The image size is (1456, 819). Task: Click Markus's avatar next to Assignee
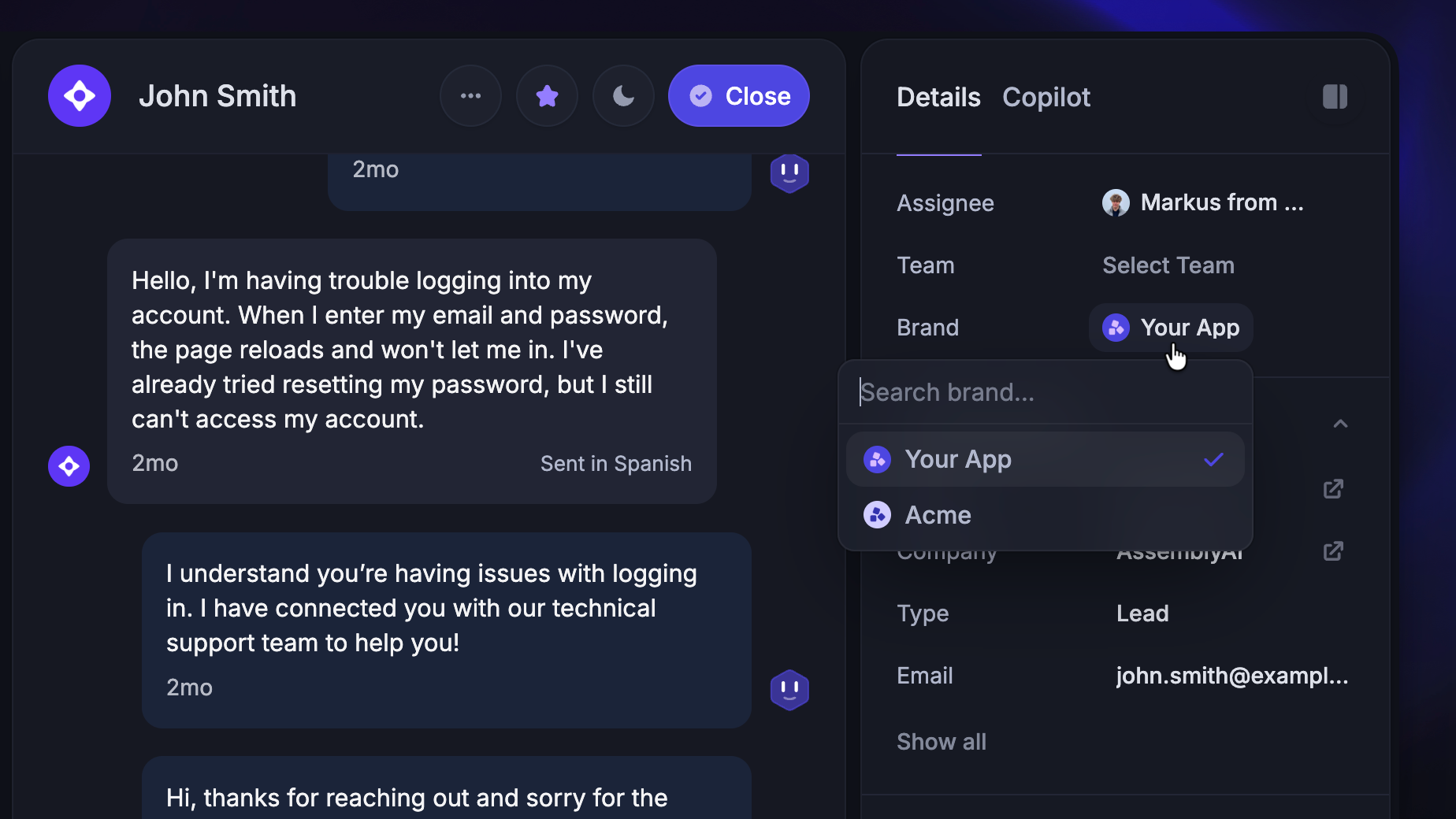point(1115,202)
